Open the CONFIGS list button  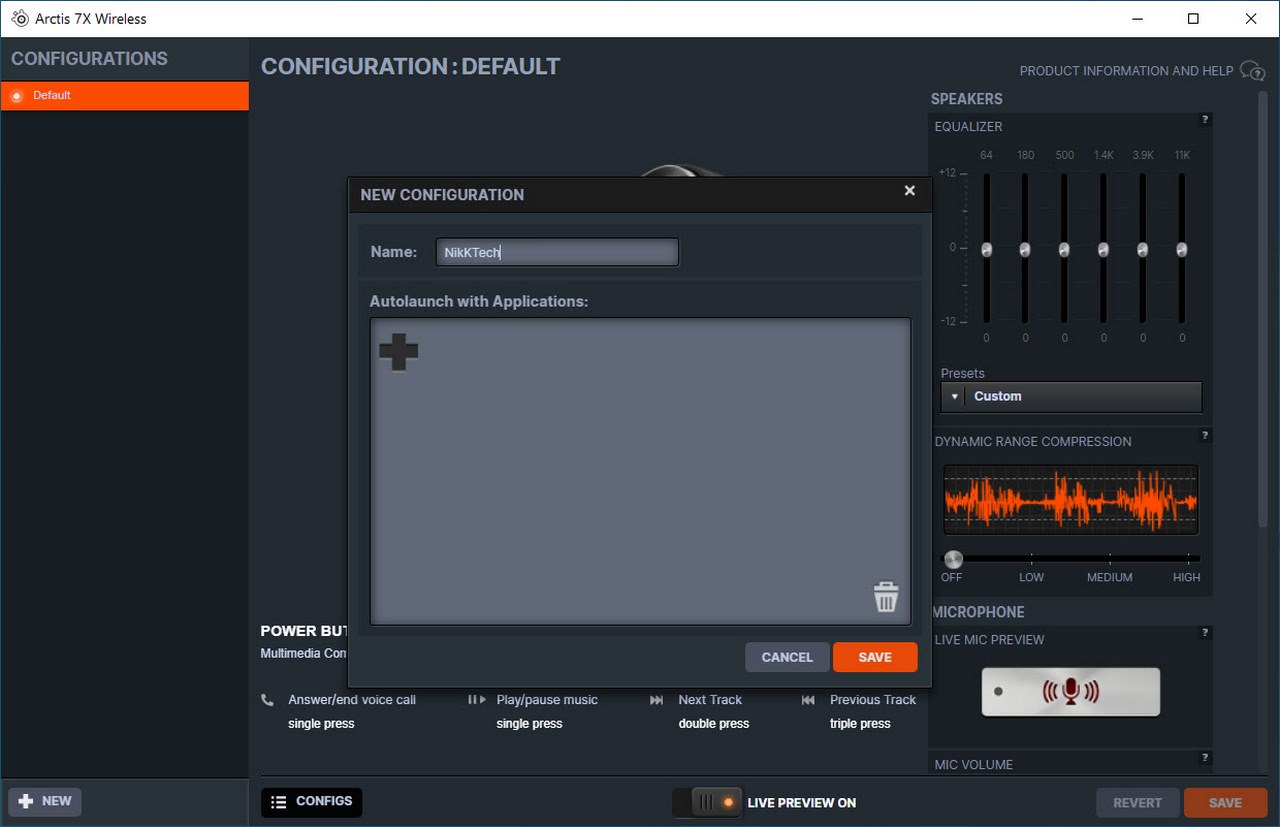tap(312, 802)
